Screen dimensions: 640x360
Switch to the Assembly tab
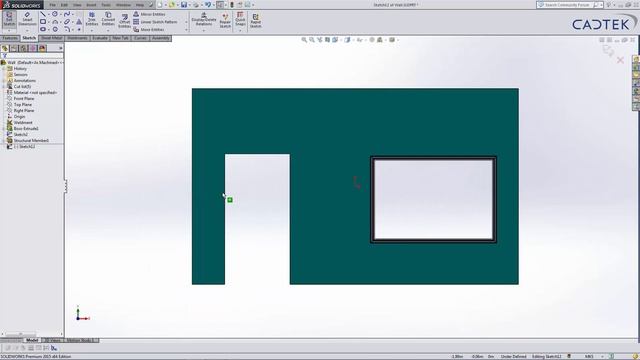pyautogui.click(x=160, y=38)
